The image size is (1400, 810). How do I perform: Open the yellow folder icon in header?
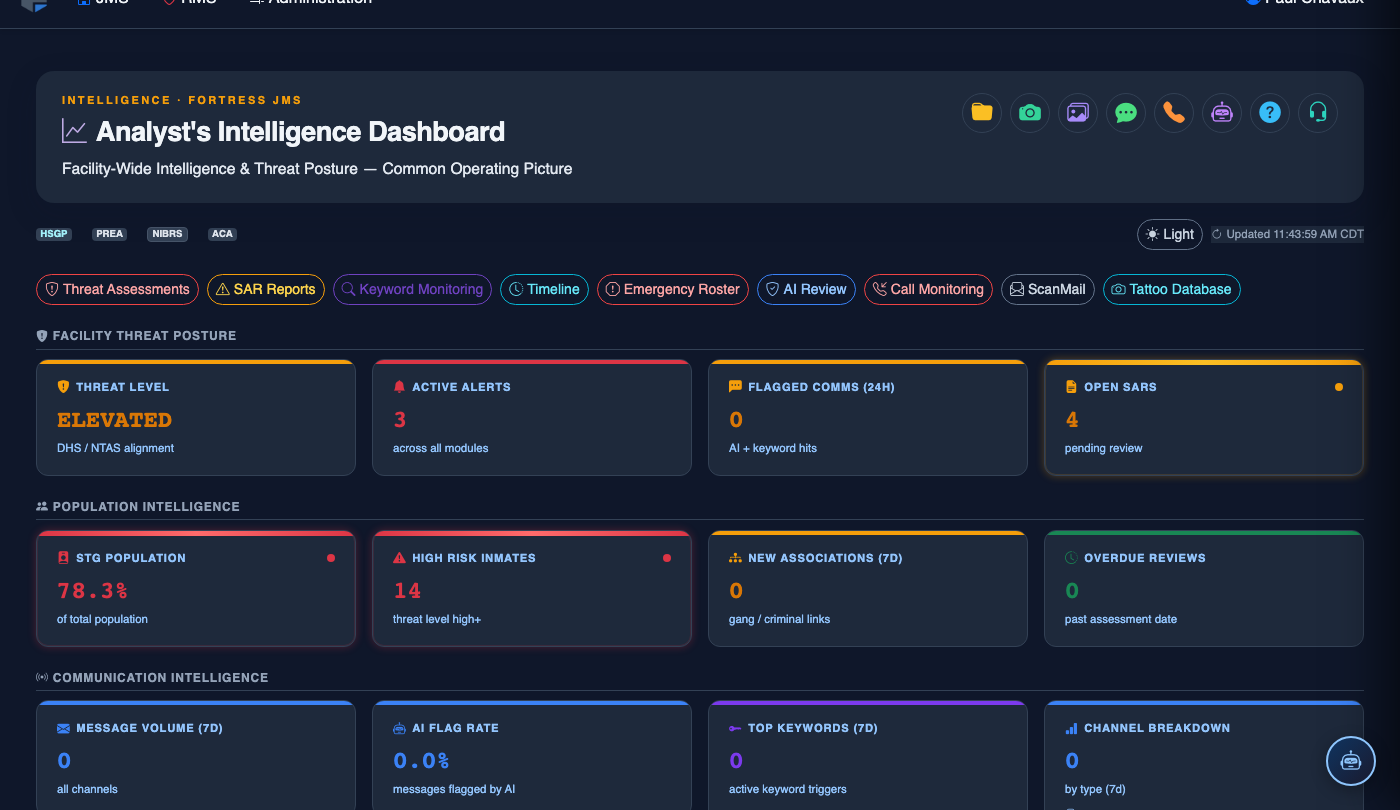pos(982,113)
